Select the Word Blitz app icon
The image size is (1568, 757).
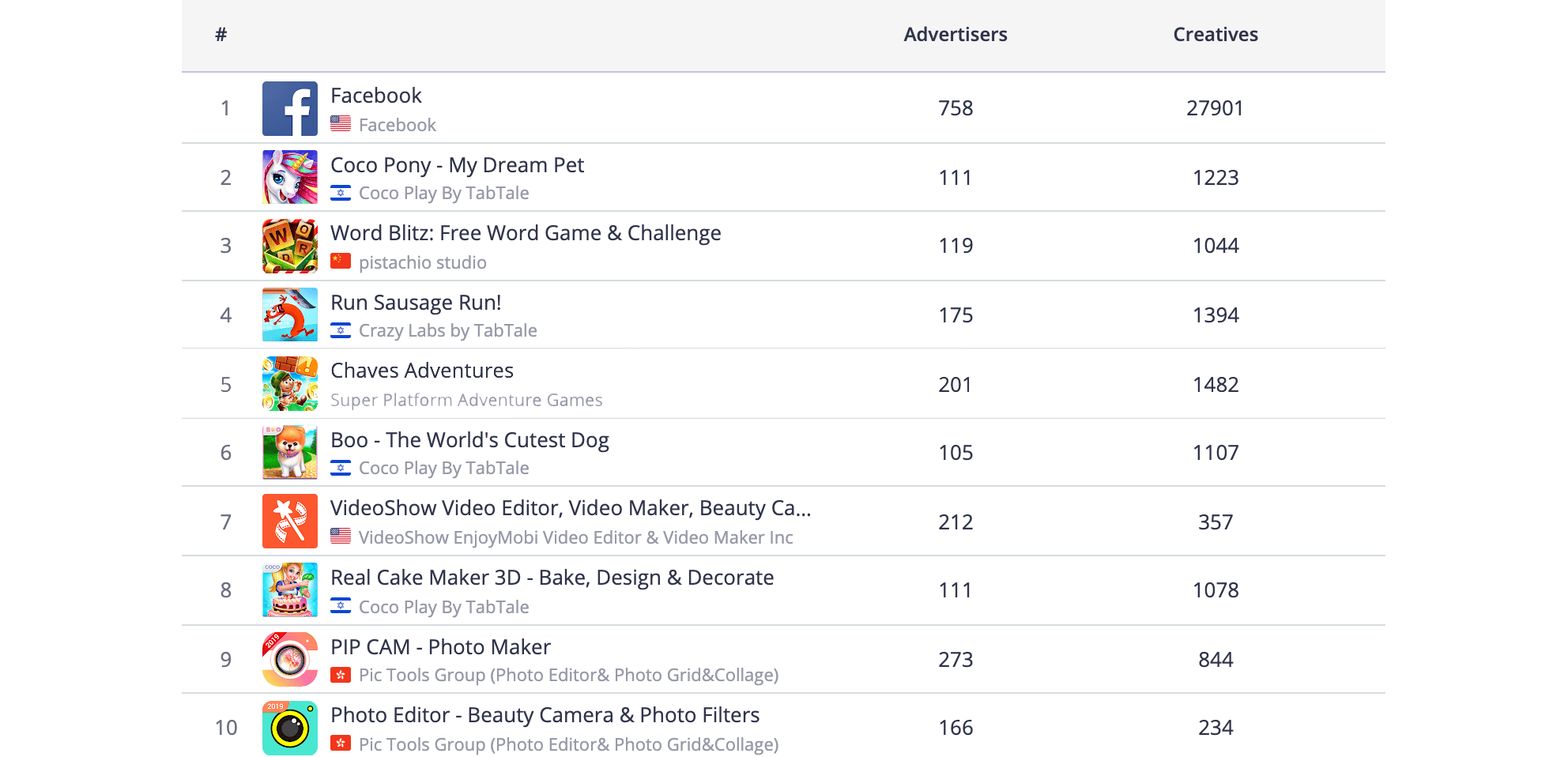[290, 246]
